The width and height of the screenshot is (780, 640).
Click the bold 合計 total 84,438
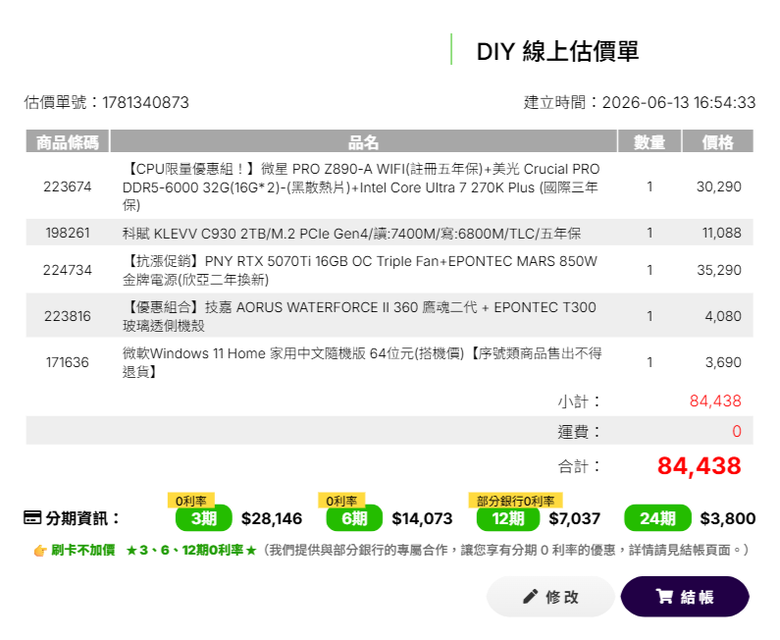(699, 466)
